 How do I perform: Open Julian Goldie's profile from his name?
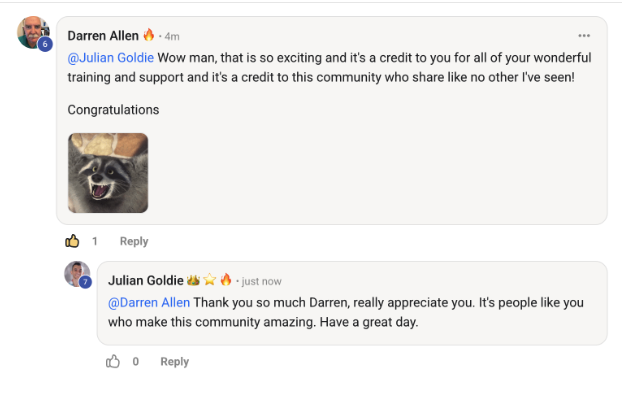pyautogui.click(x=145, y=280)
